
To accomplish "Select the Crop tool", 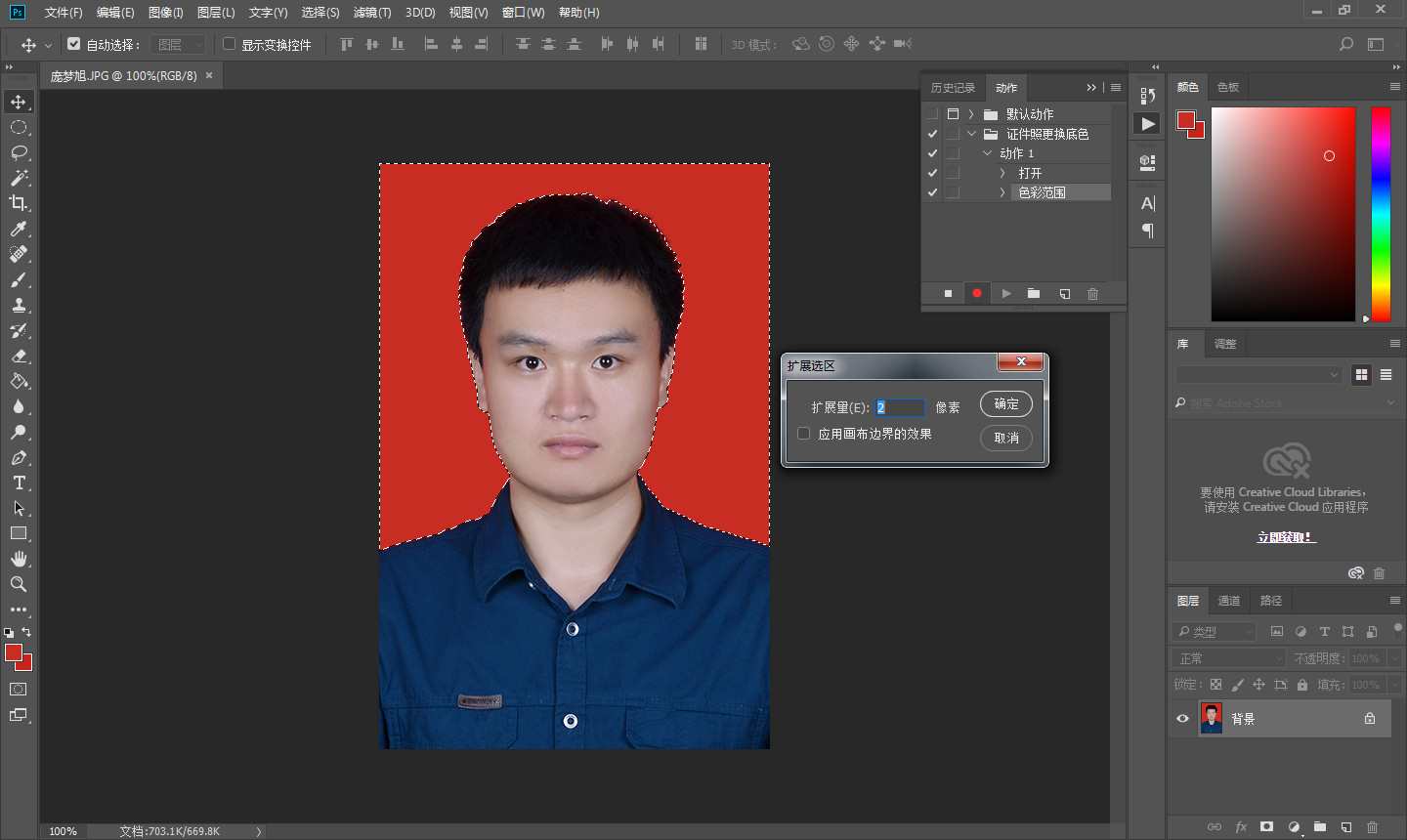I will pyautogui.click(x=19, y=203).
